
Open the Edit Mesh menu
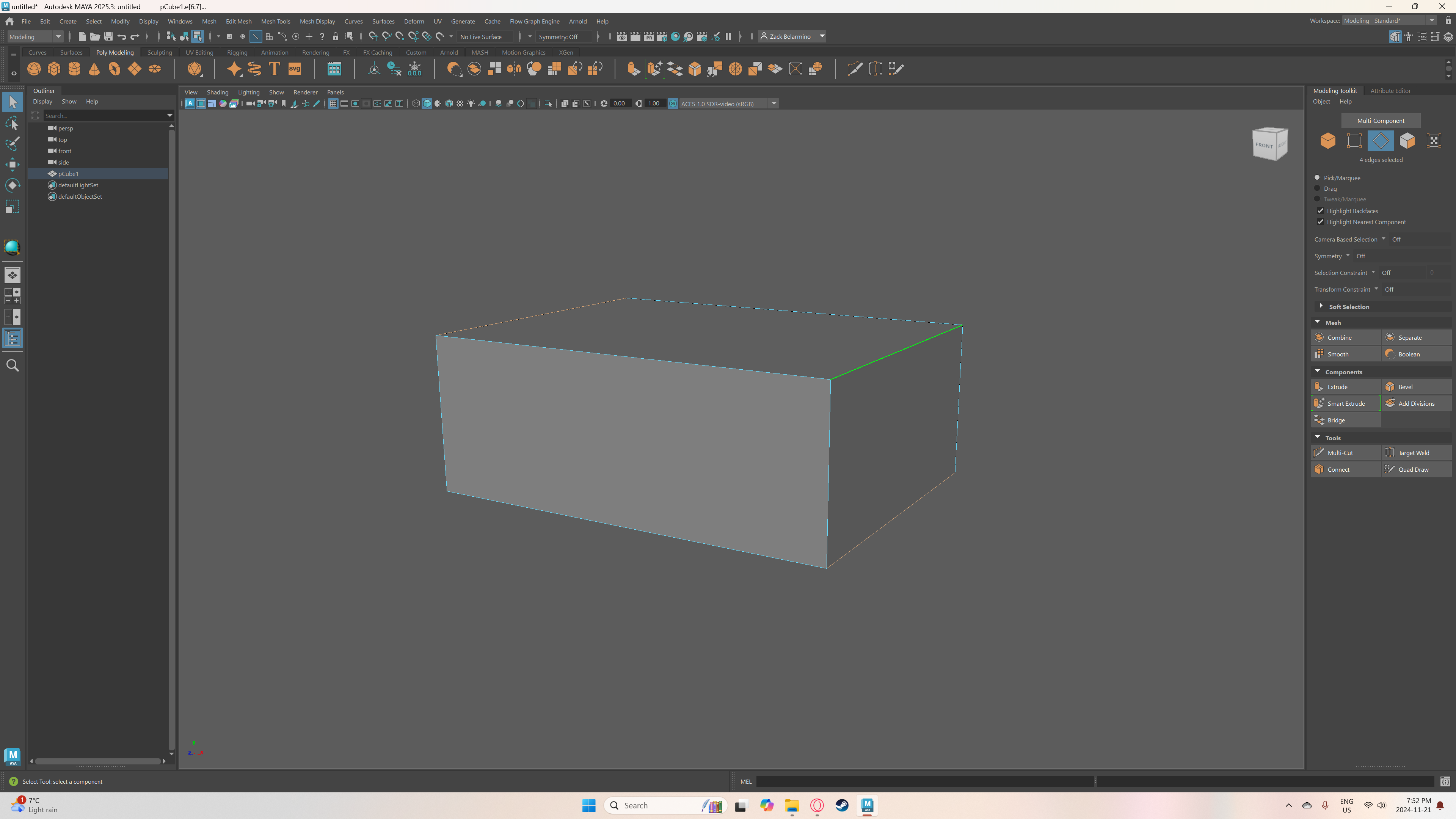point(238,22)
